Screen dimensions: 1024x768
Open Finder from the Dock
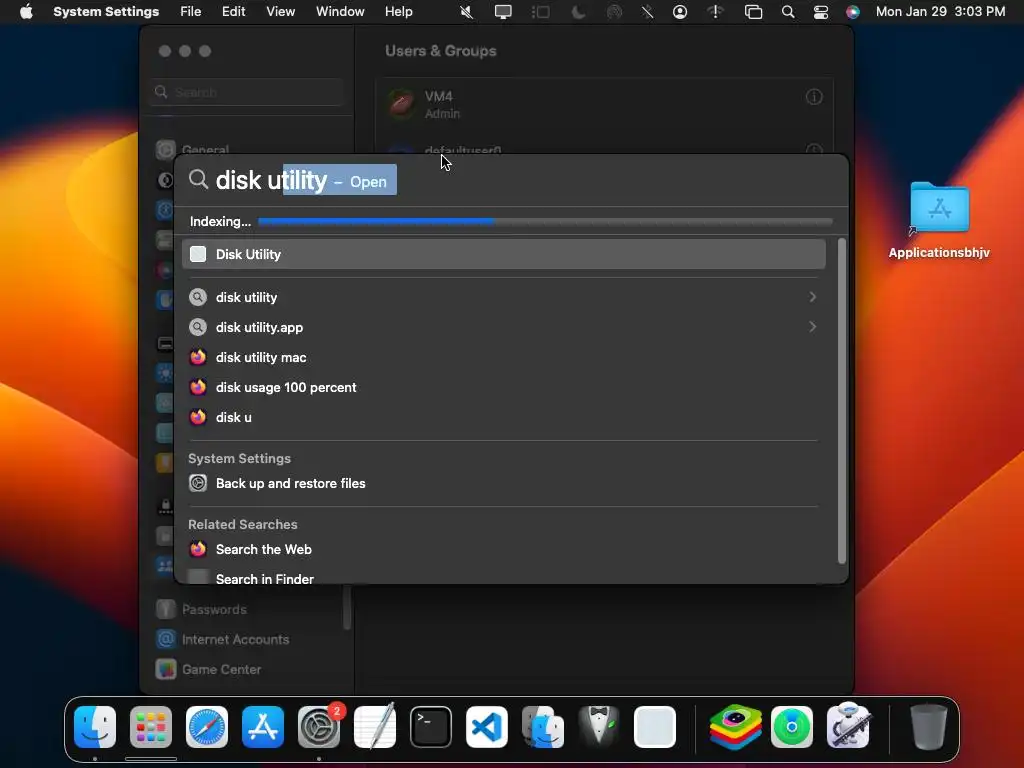coord(95,726)
